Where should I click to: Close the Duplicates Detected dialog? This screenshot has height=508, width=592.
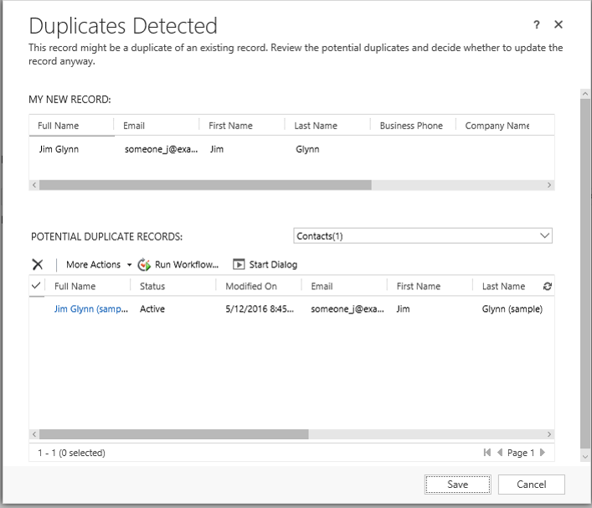[558, 25]
